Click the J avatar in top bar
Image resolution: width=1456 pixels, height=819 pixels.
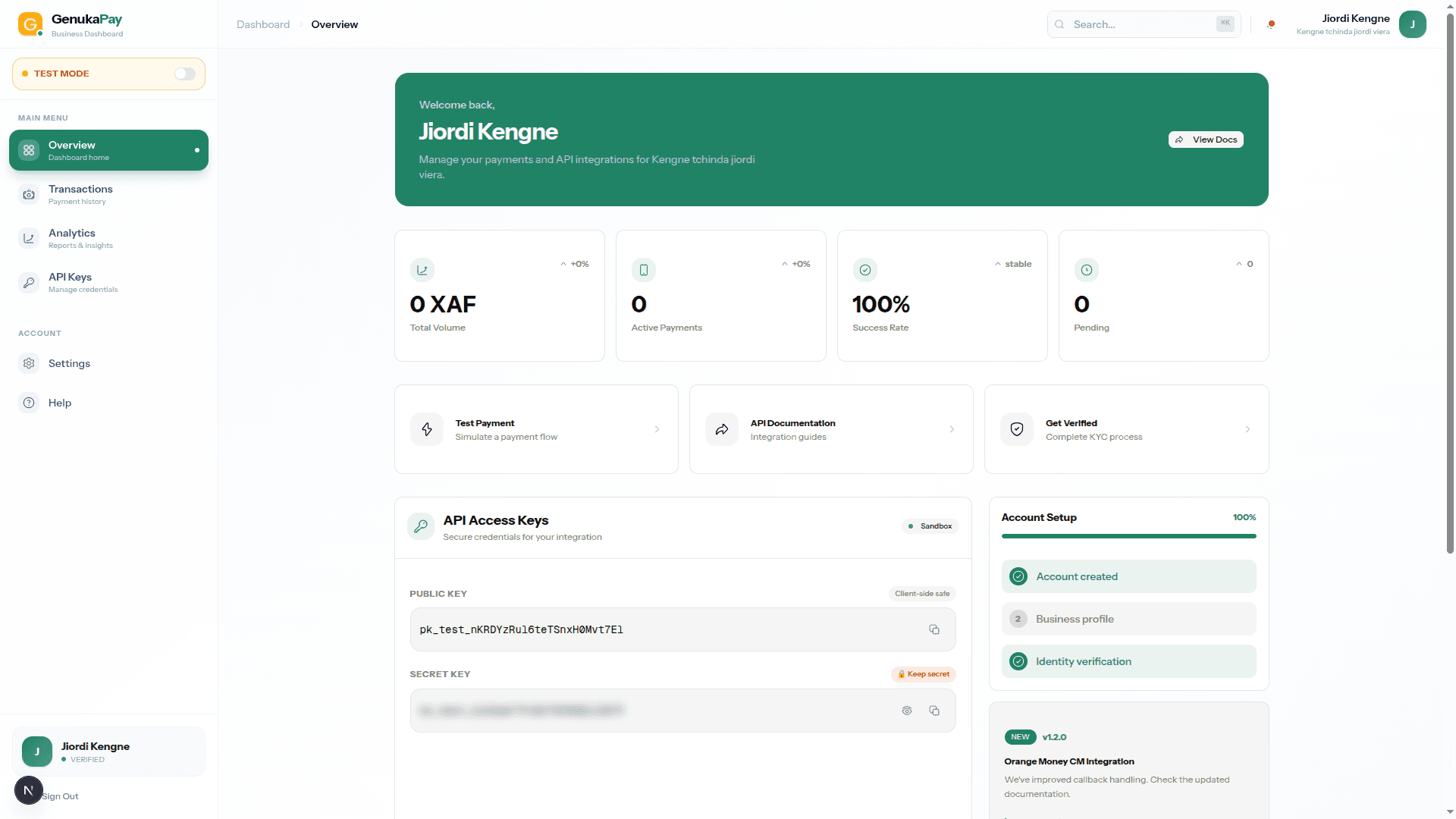(x=1412, y=24)
